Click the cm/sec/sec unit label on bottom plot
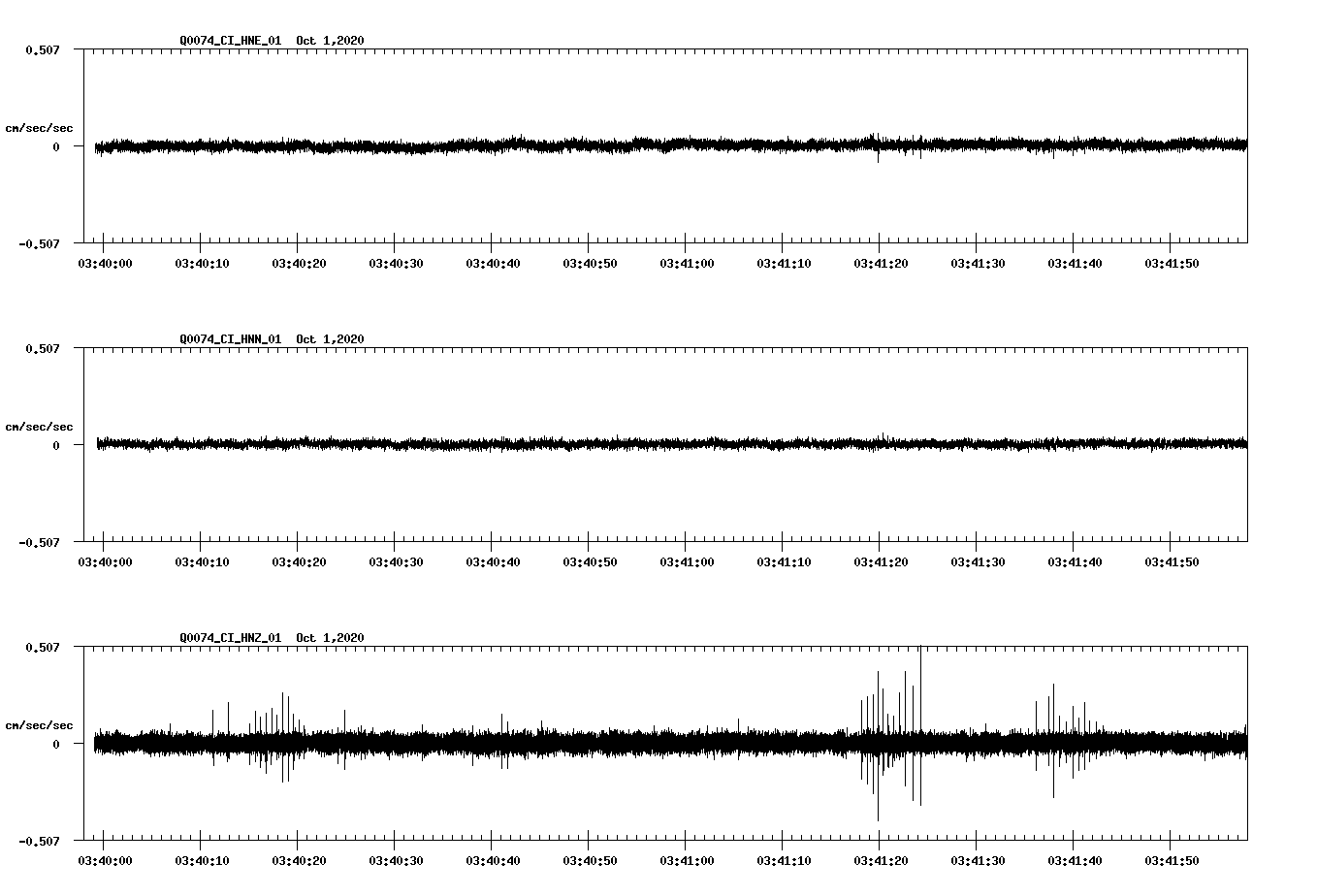The image size is (1317, 896). click(41, 724)
